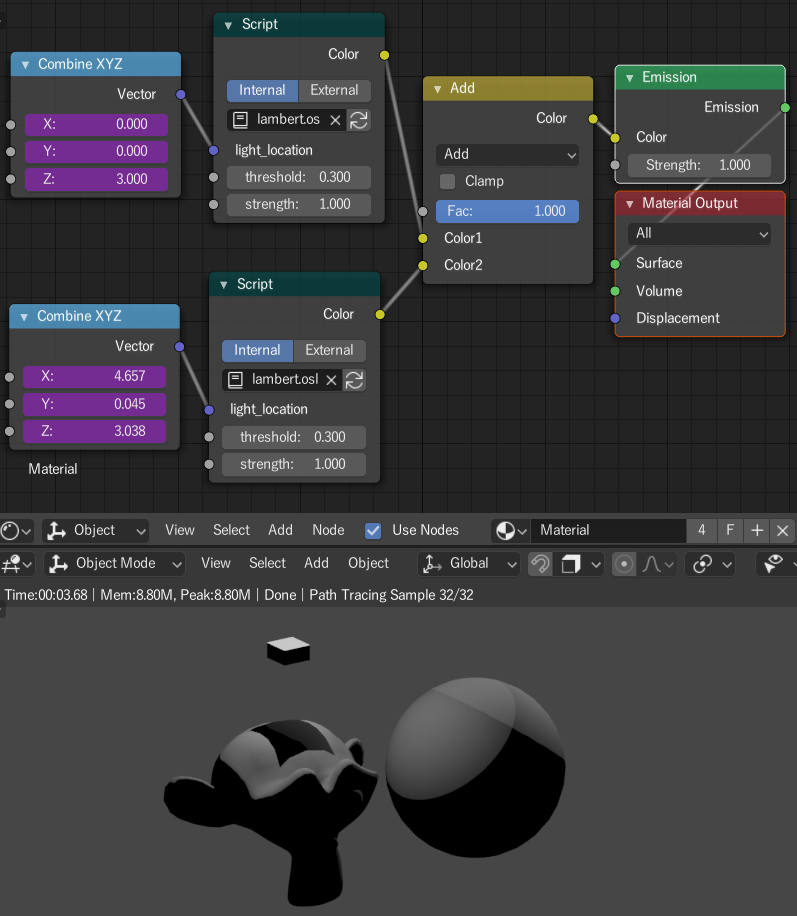The image size is (797, 916).
Task: Unlink the Material datablock with X
Action: point(782,530)
